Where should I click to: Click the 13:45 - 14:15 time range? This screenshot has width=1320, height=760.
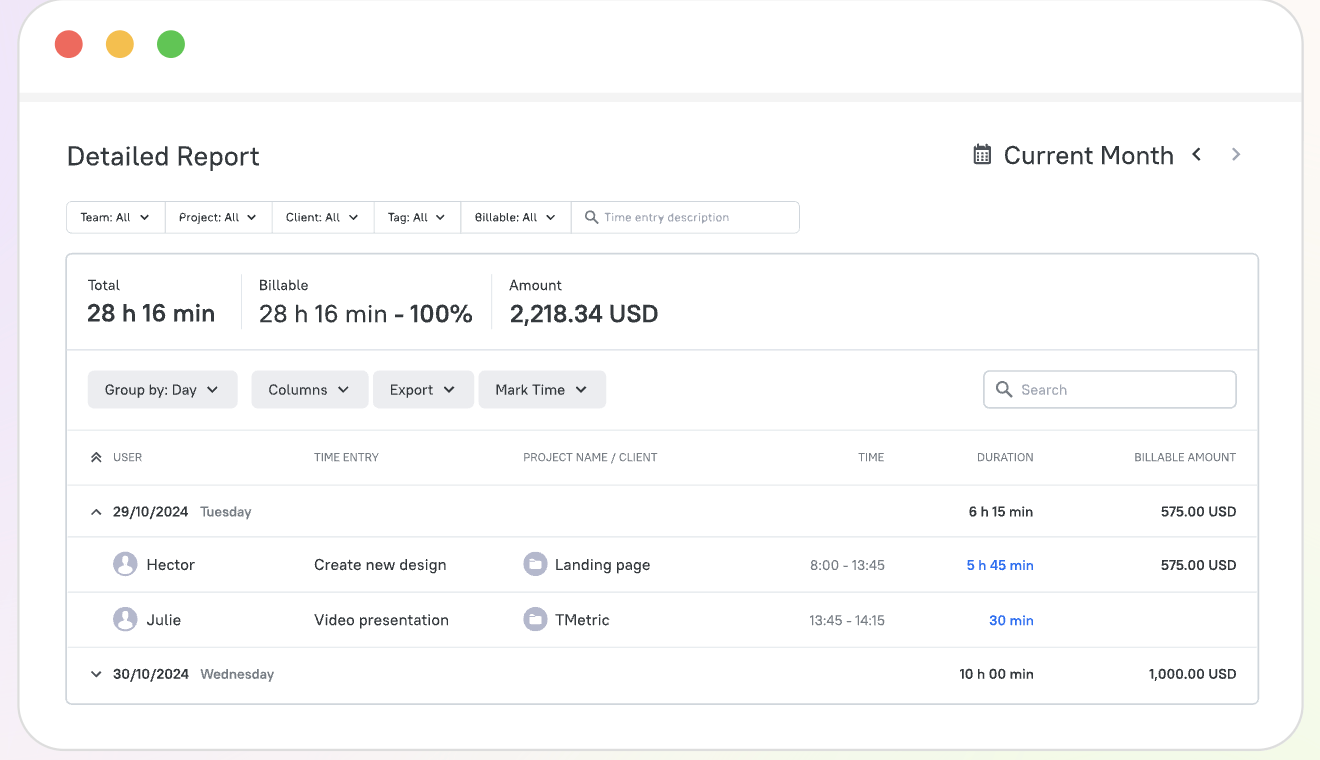[847, 620]
